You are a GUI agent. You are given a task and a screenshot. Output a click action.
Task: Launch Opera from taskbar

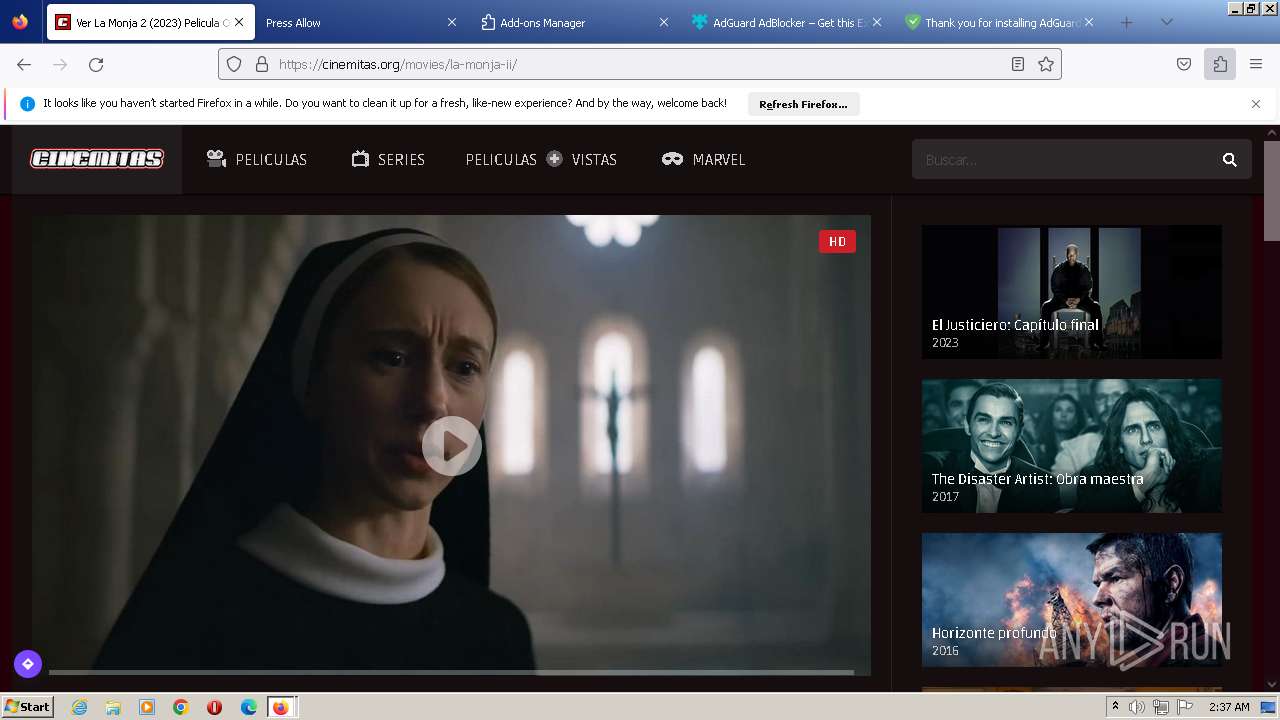click(x=214, y=707)
